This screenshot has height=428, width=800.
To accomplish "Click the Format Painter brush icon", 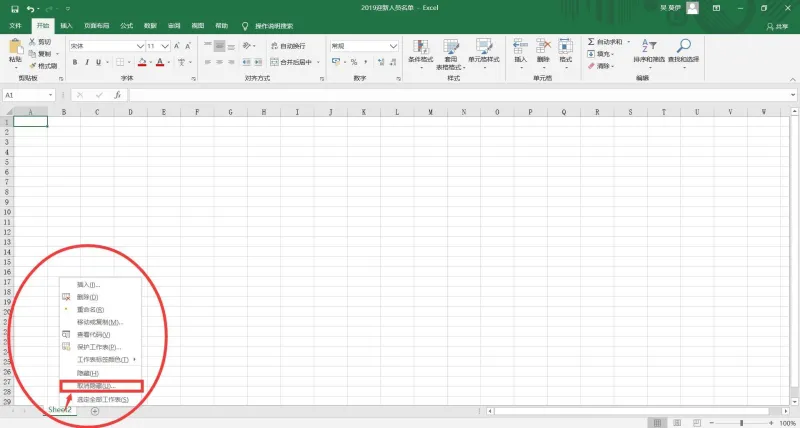I will pyautogui.click(x=33, y=66).
